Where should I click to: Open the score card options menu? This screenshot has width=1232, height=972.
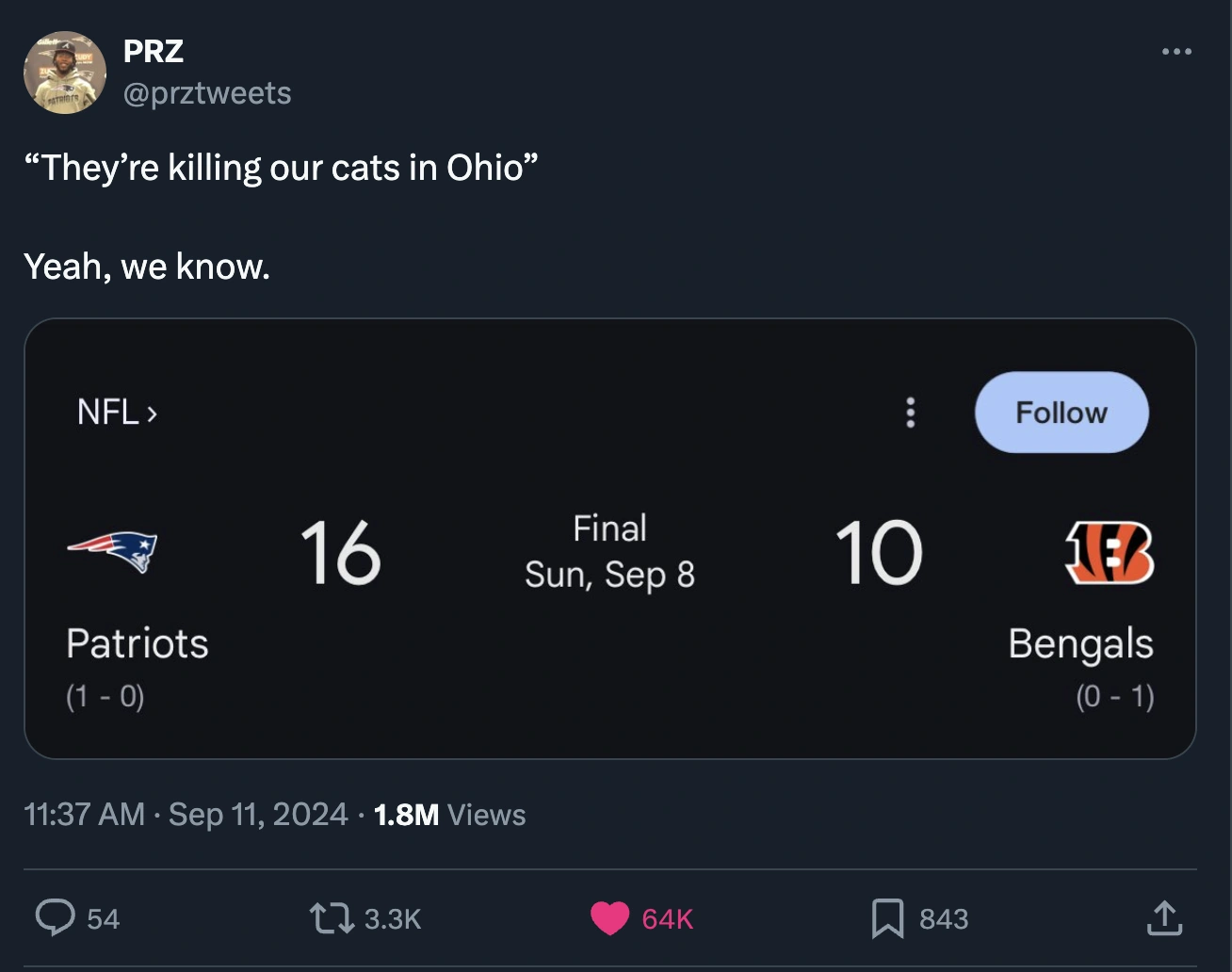coord(910,413)
